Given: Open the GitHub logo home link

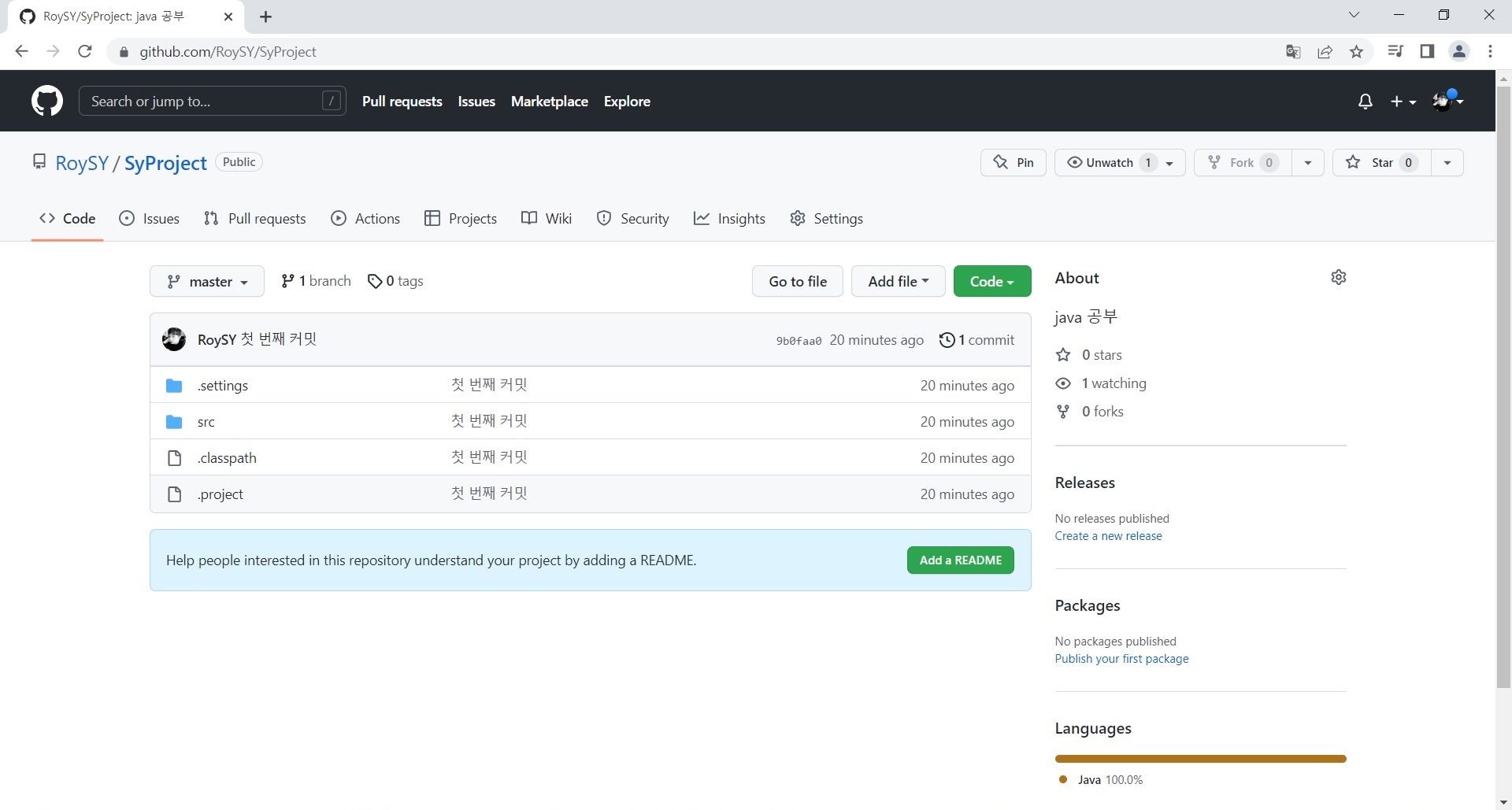Looking at the screenshot, I should [x=47, y=101].
